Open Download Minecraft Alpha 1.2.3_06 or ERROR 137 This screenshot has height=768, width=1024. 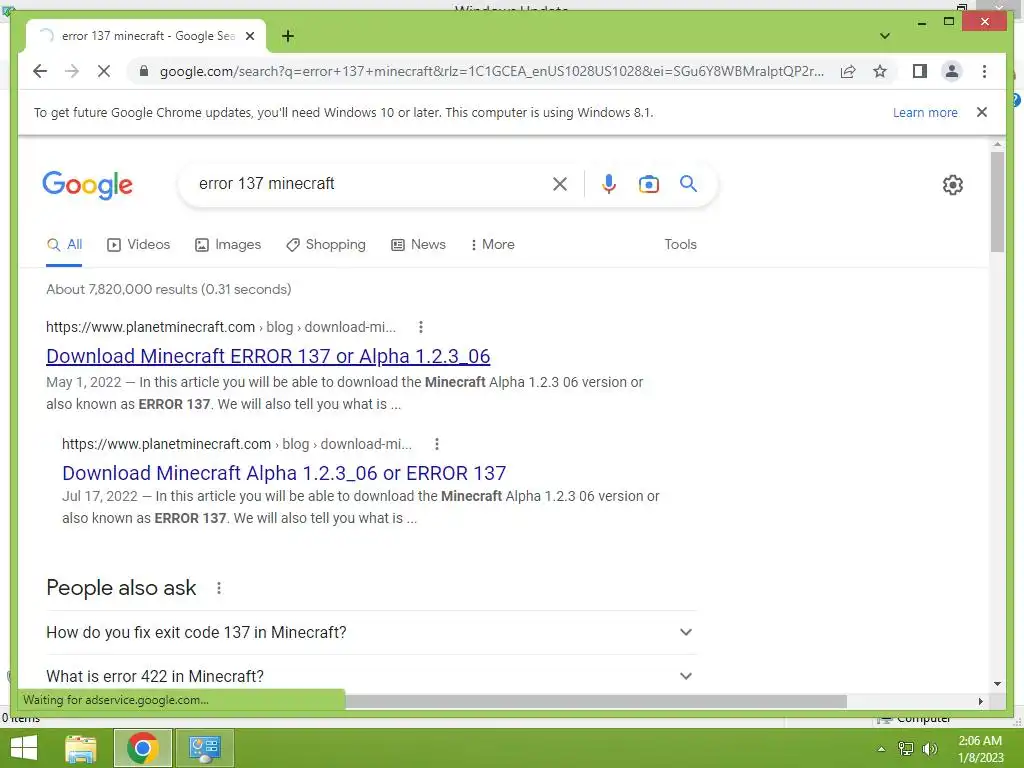284,473
